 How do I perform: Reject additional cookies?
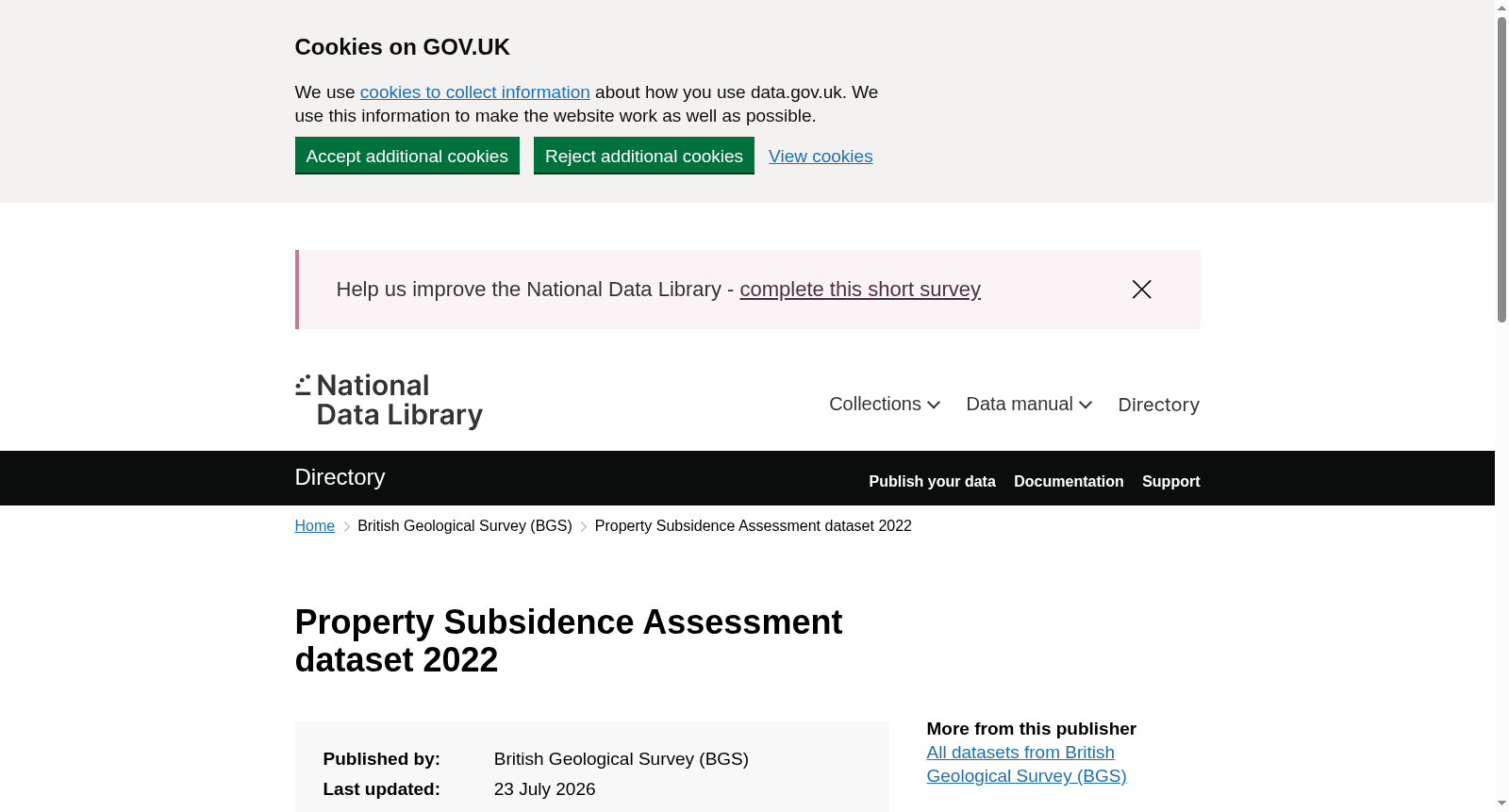(x=644, y=156)
